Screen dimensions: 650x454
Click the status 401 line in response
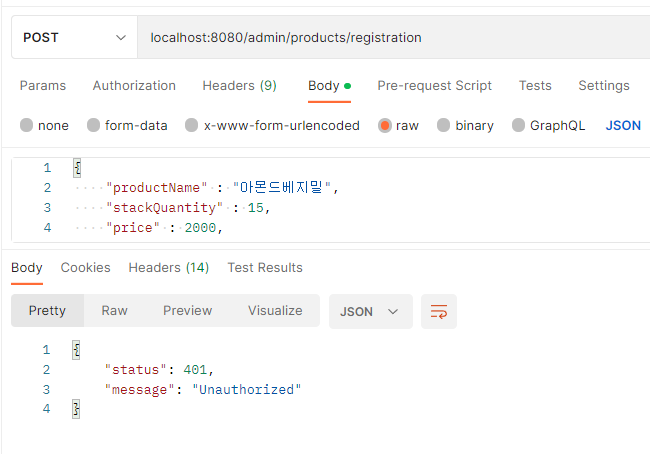click(159, 370)
